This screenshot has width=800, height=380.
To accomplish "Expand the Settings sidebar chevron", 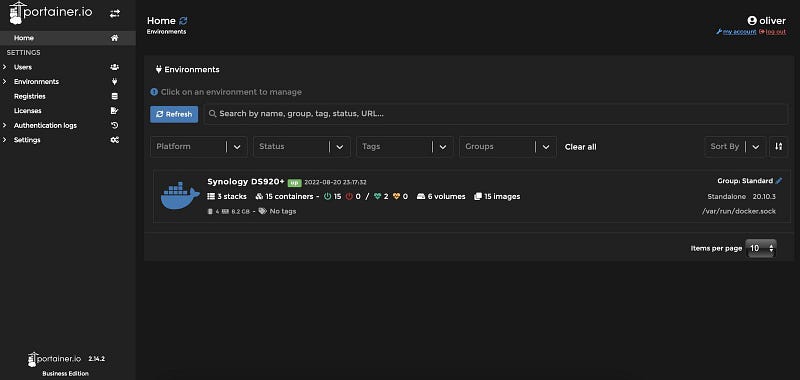I will click(x=4, y=140).
